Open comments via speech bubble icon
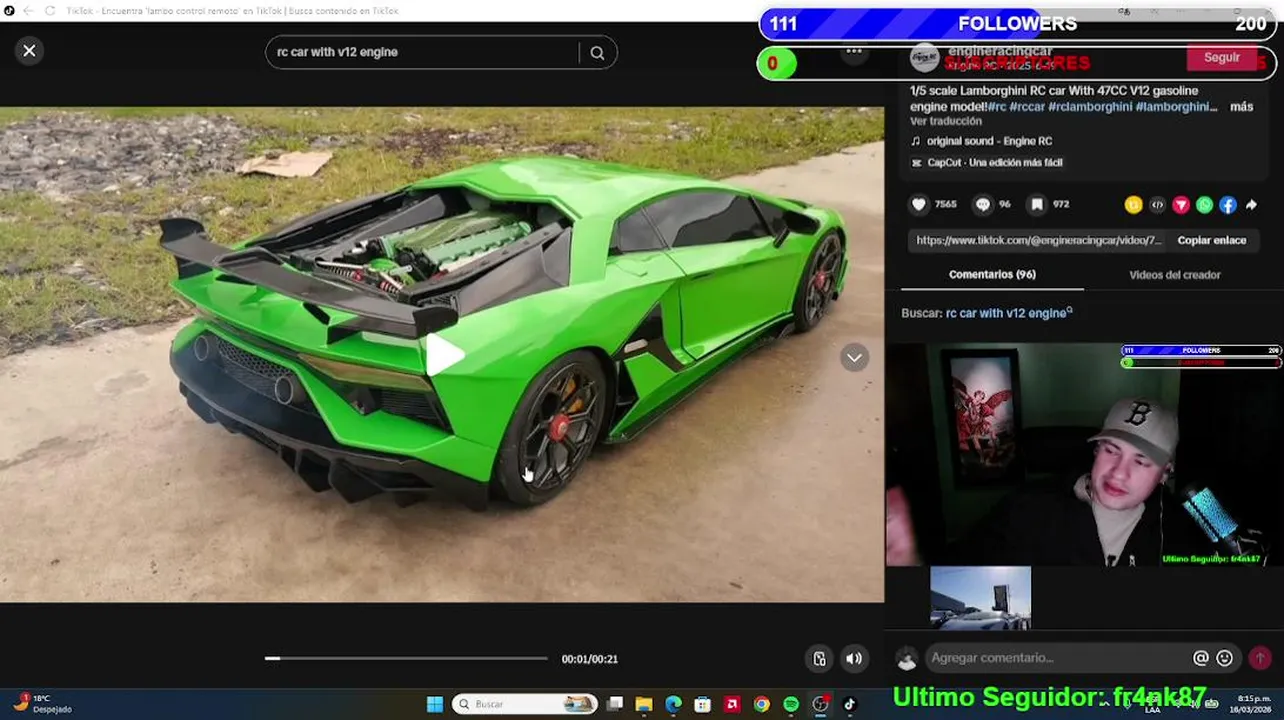1284x720 pixels. [x=983, y=204]
